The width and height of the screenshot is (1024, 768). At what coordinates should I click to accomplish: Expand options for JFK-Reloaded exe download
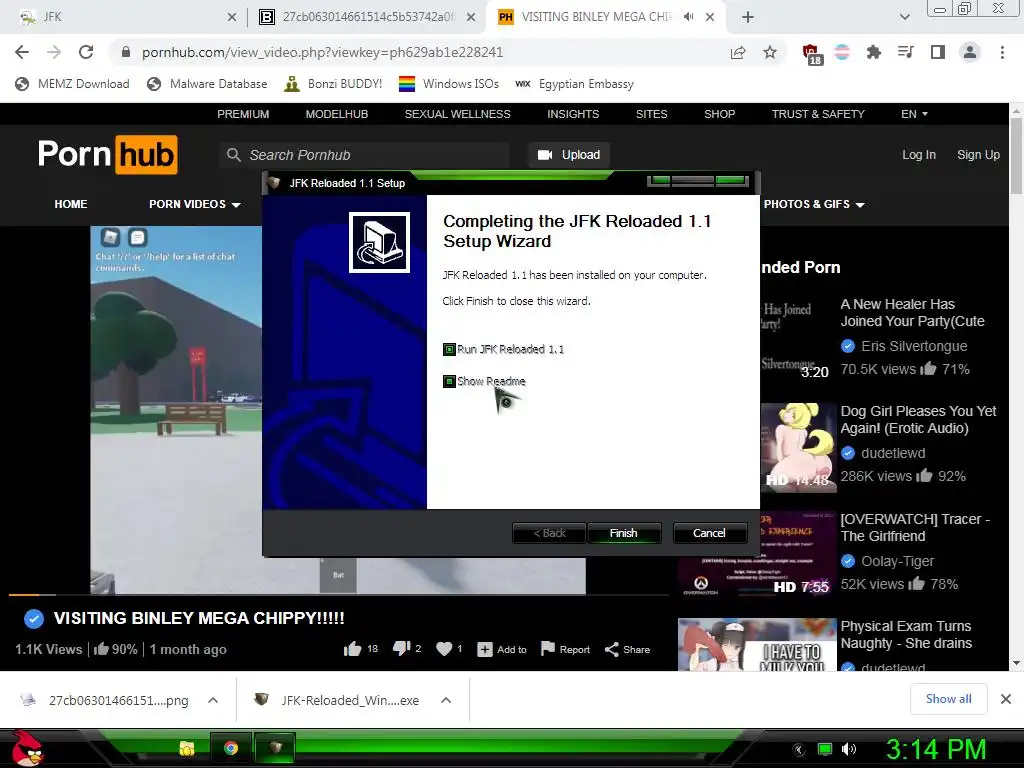tap(446, 700)
